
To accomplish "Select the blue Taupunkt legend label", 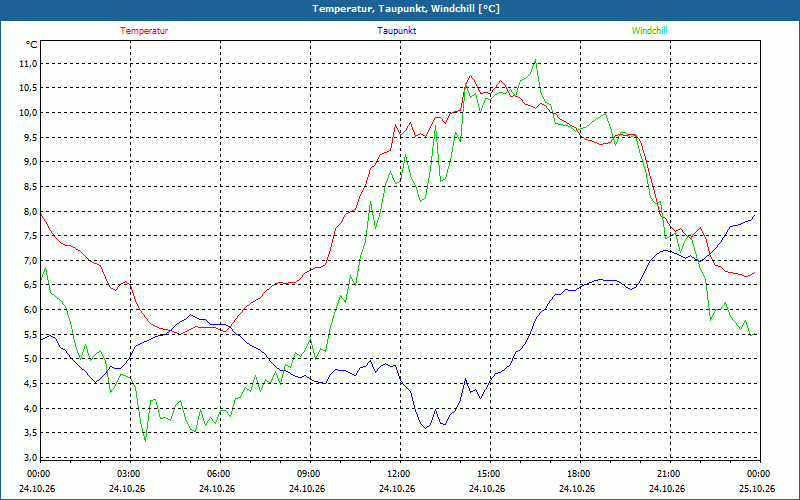I will tap(396, 31).
